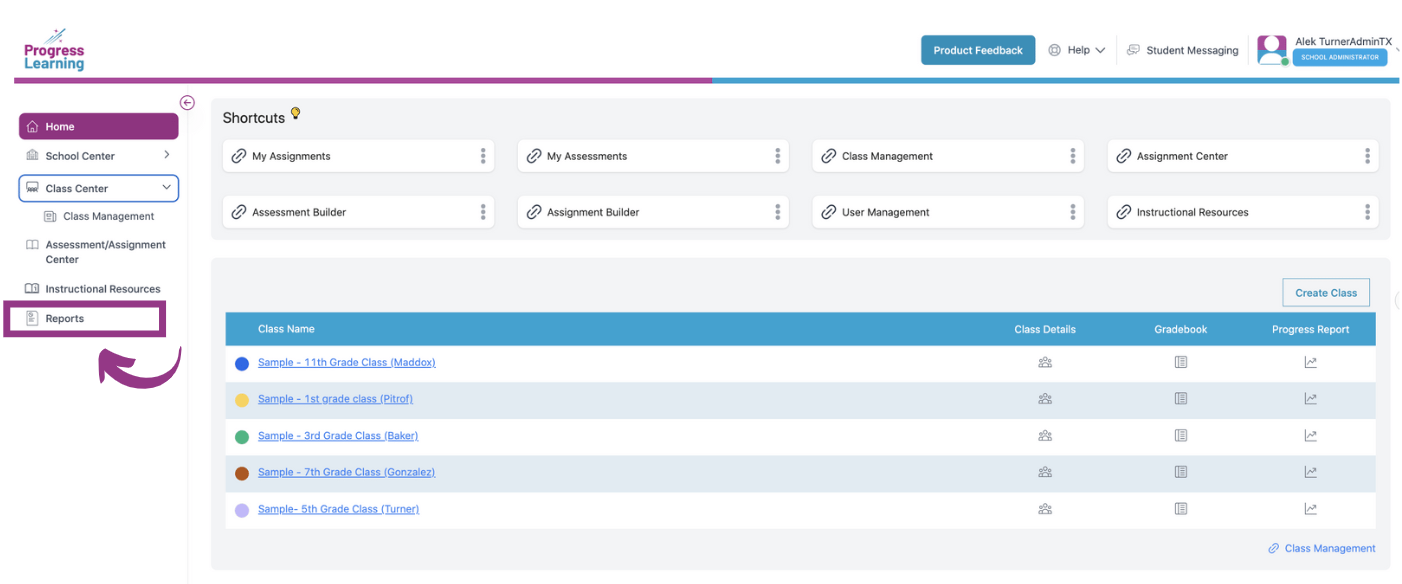Open the Assignment Center shortcut
The height and width of the screenshot is (584, 1402).
click(x=1243, y=156)
